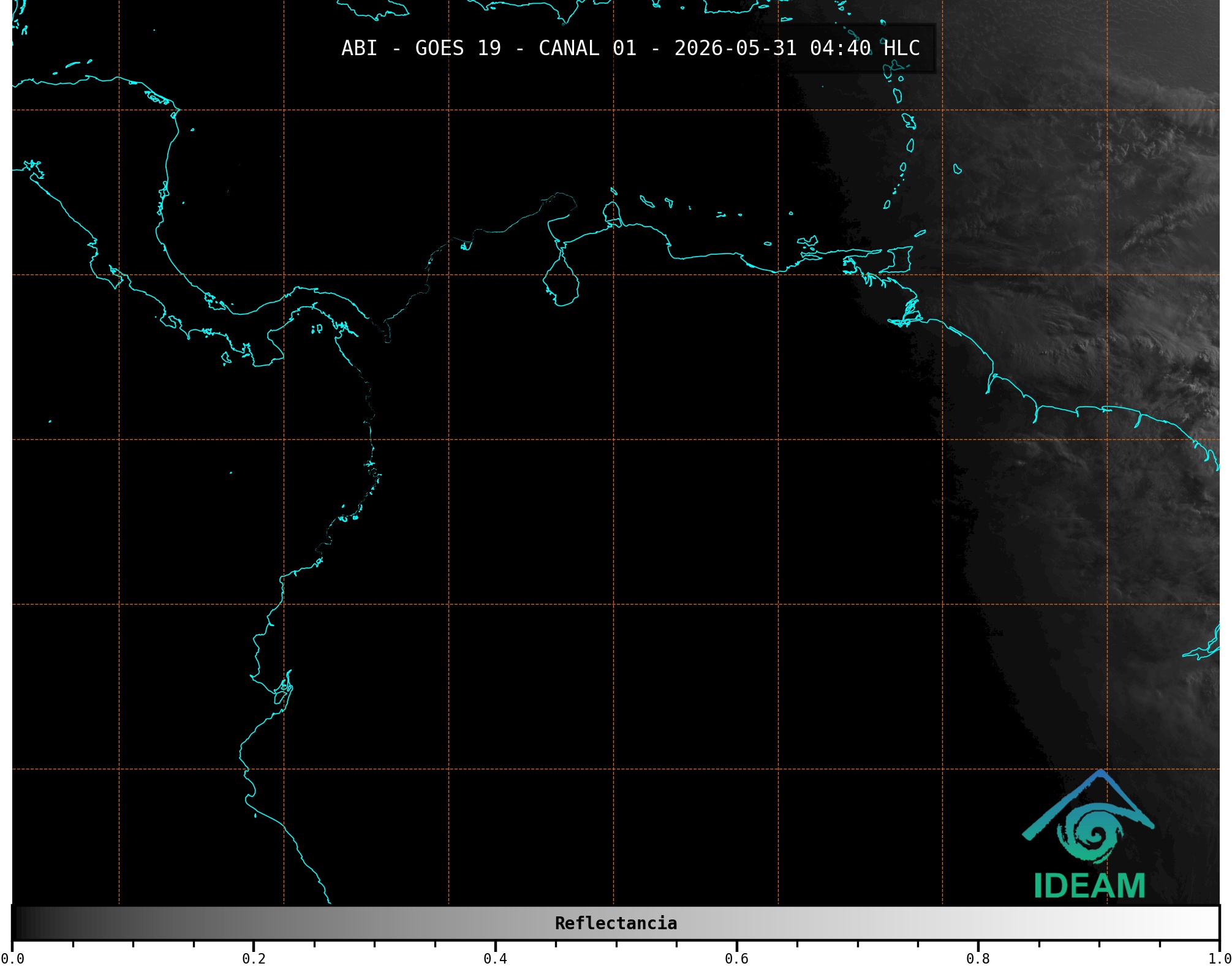The image size is (1232, 966).
Task: Click the date 2026-05-31 in the title
Action: (736, 48)
